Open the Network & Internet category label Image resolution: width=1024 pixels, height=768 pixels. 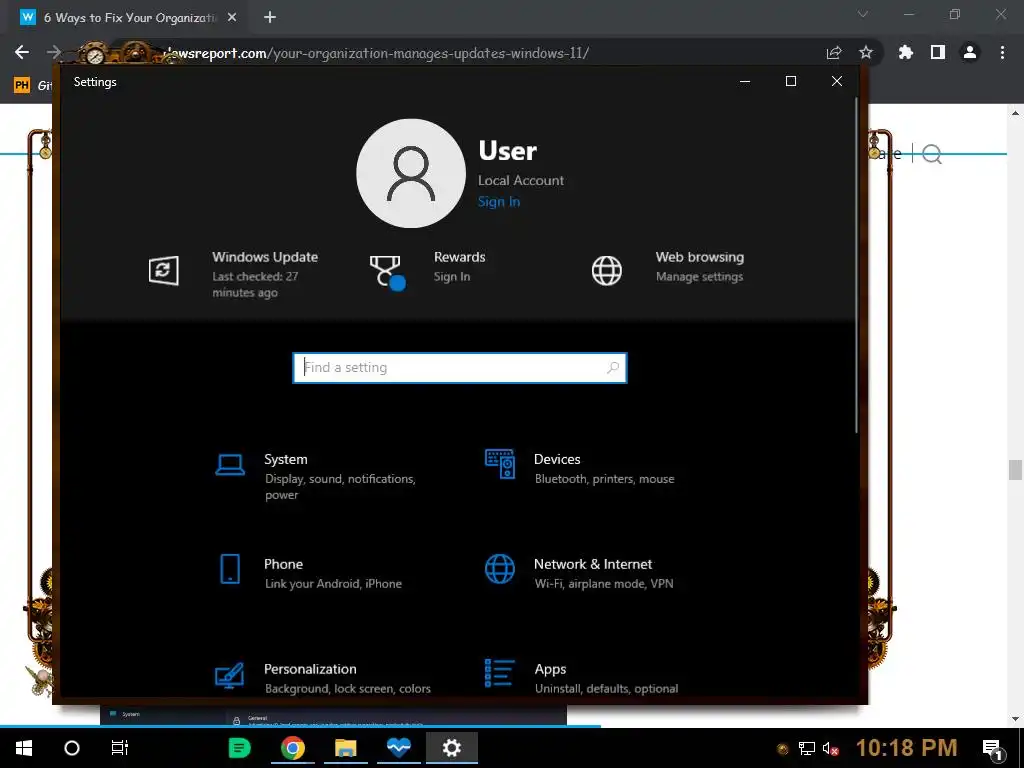[x=593, y=564]
